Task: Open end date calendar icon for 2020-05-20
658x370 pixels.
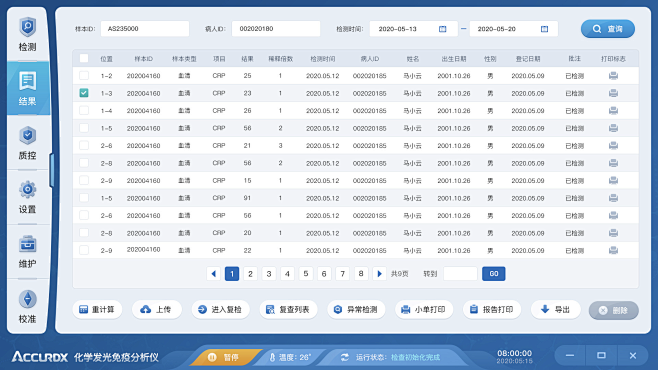Action: pos(544,29)
